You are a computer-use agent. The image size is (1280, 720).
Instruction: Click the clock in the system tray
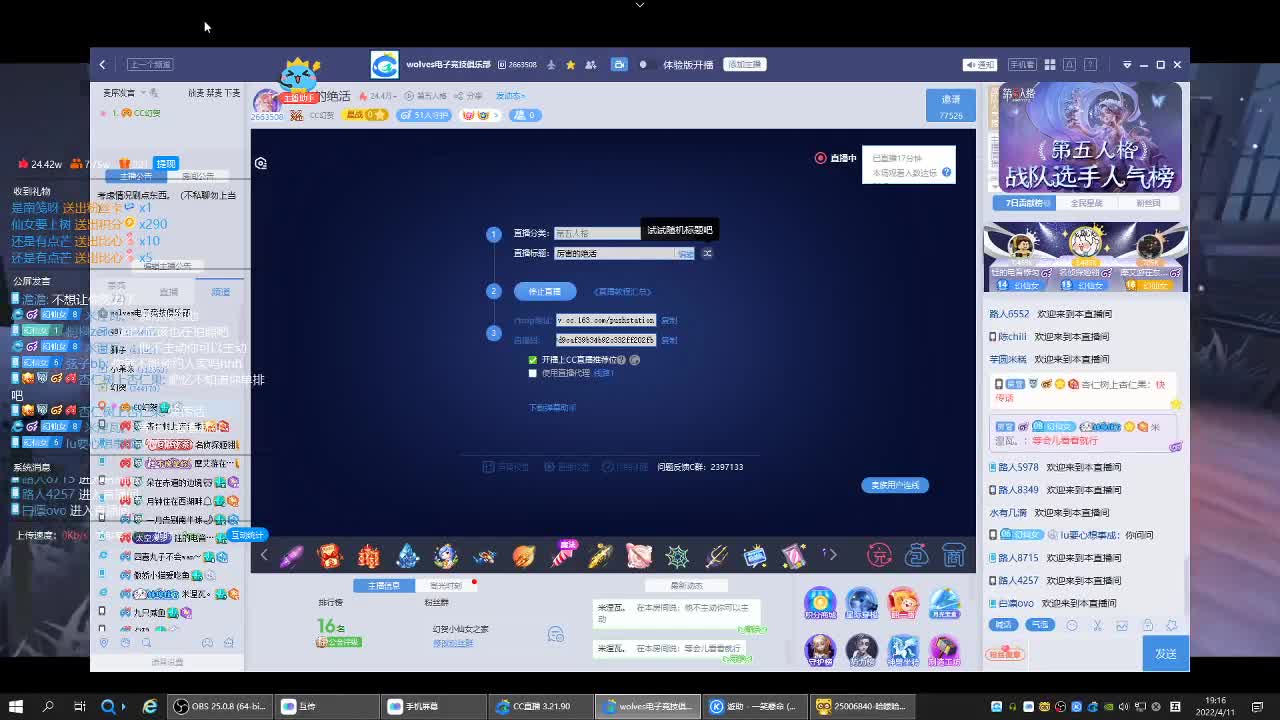1216,707
